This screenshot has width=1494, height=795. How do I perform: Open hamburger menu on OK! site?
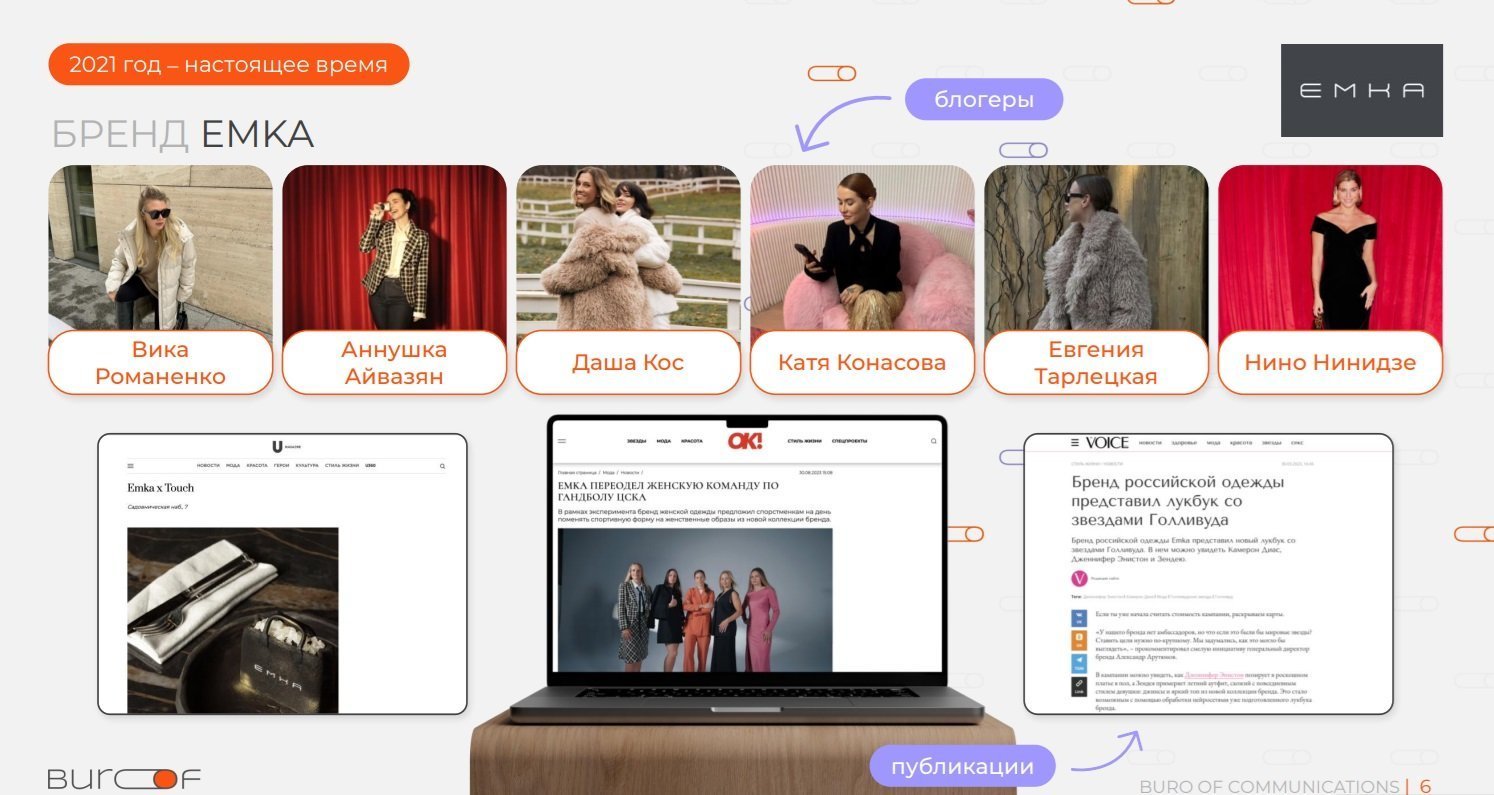click(x=562, y=441)
